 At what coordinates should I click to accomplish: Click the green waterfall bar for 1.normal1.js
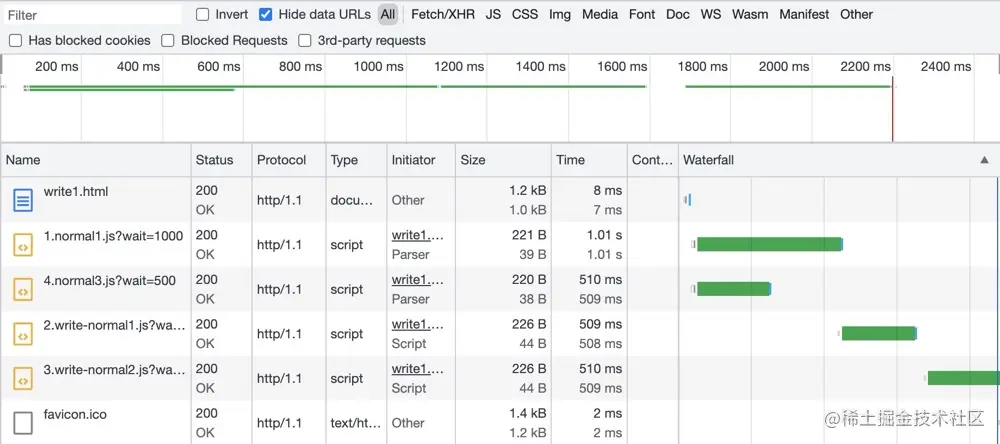coord(768,245)
